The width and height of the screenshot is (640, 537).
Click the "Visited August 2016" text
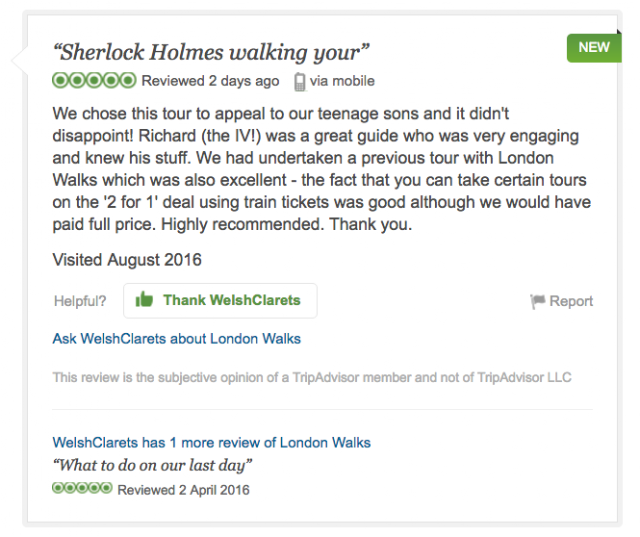click(x=127, y=260)
